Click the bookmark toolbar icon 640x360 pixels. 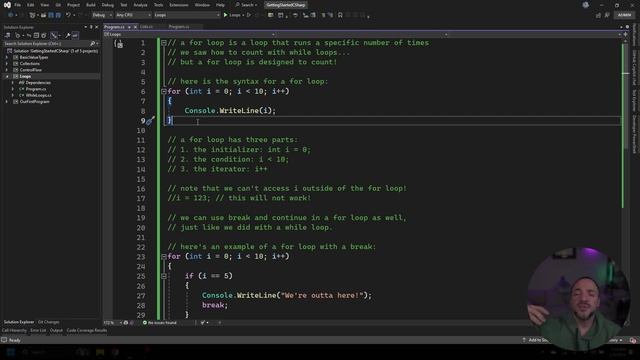340,15
